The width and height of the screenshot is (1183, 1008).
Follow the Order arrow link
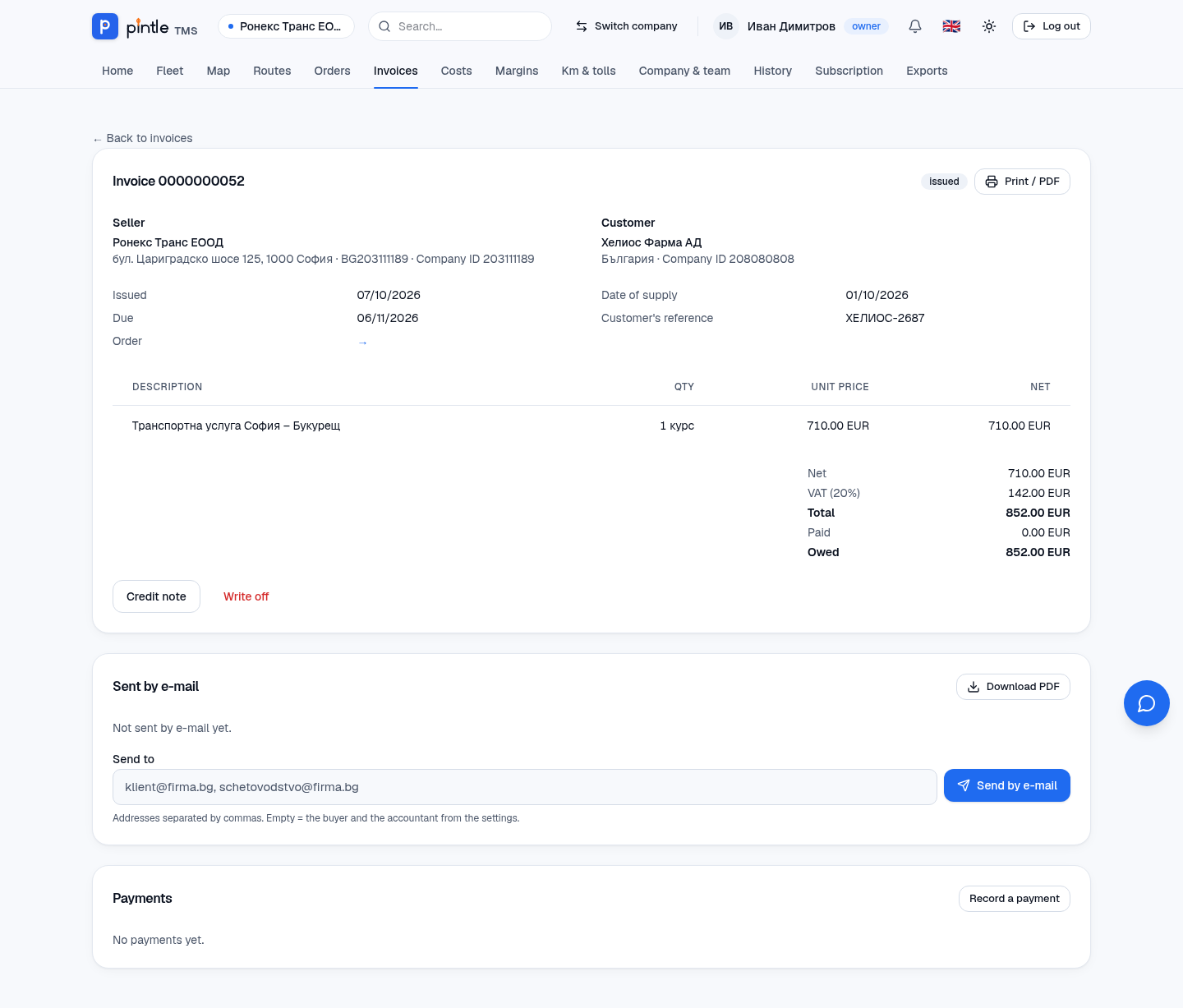[x=362, y=343]
